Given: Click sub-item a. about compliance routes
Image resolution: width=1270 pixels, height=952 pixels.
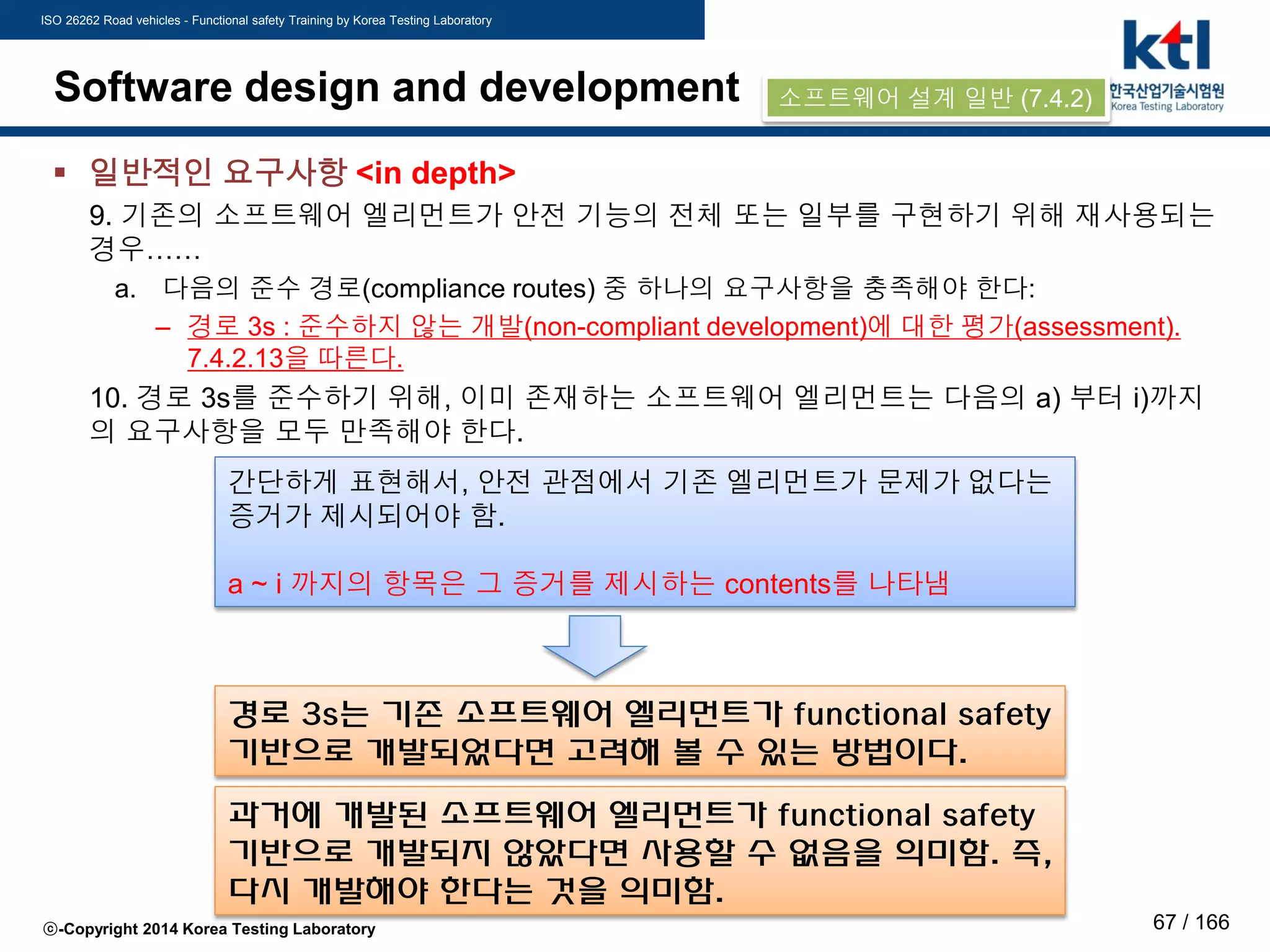Looking at the screenshot, I should [575, 288].
